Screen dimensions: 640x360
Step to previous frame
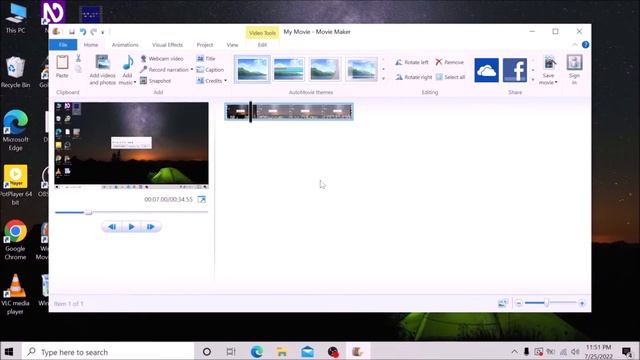click(112, 227)
